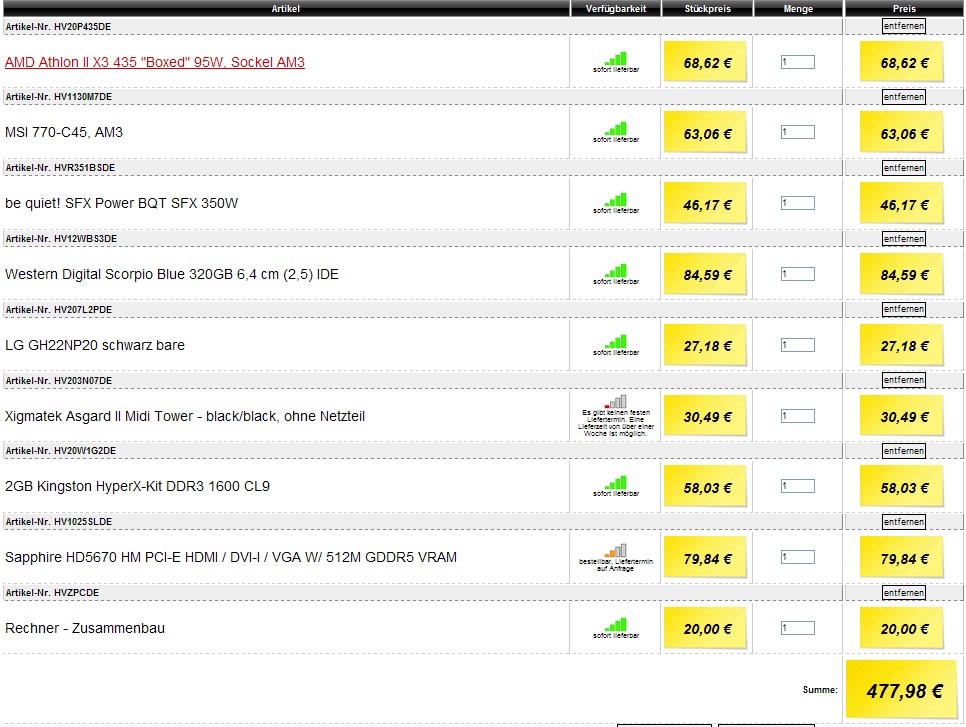This screenshot has height=727, width=966.
Task: Click availability bars for Kingston HyperX-Kit
Action: (615, 482)
